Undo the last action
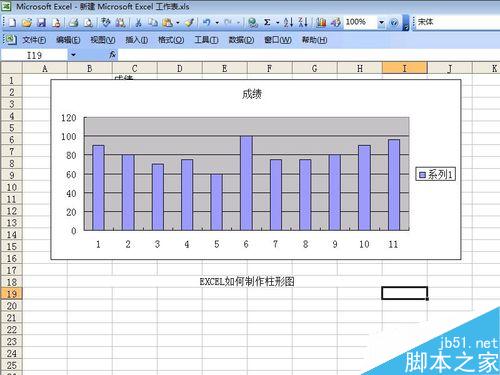This screenshot has height=375, width=500. 207,23
